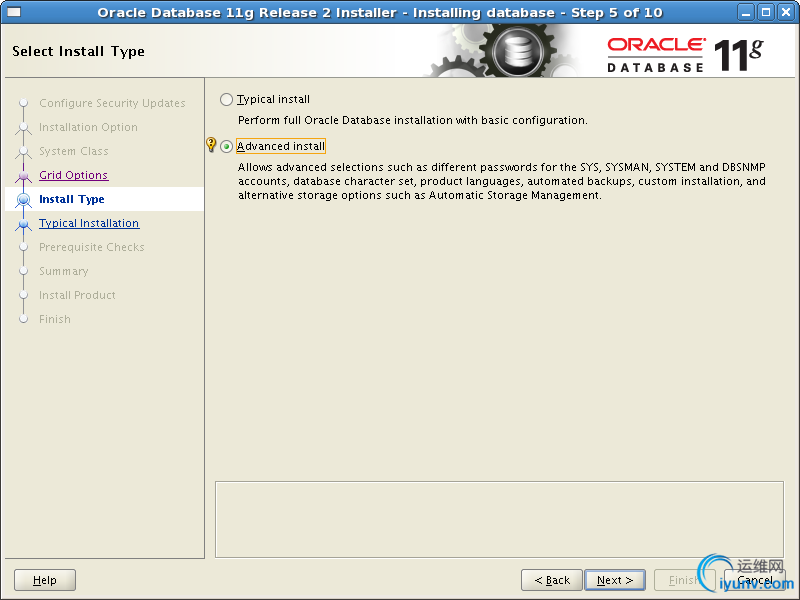800x600 pixels.
Task: Click the window menu icon in title bar
Action: (14, 12)
